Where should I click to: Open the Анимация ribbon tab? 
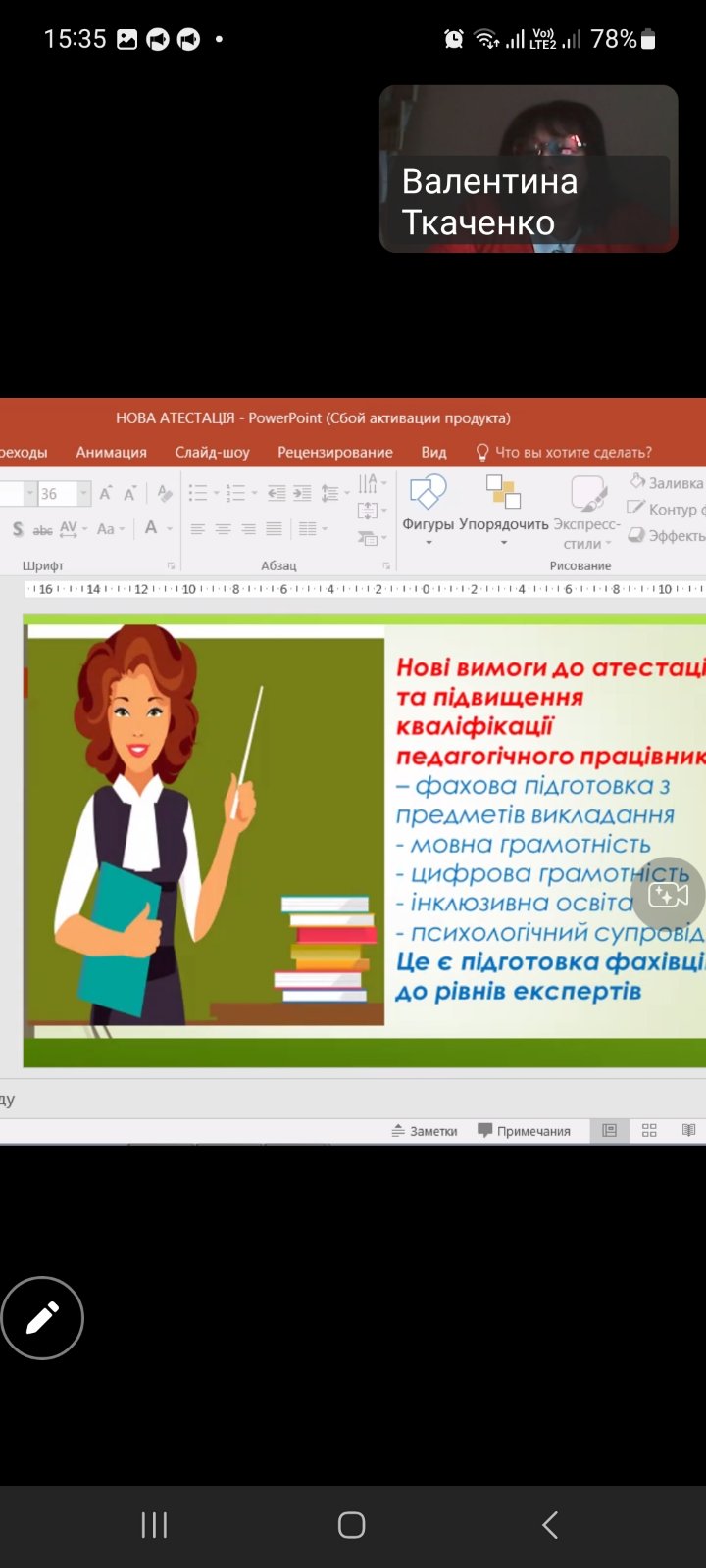click(x=111, y=452)
